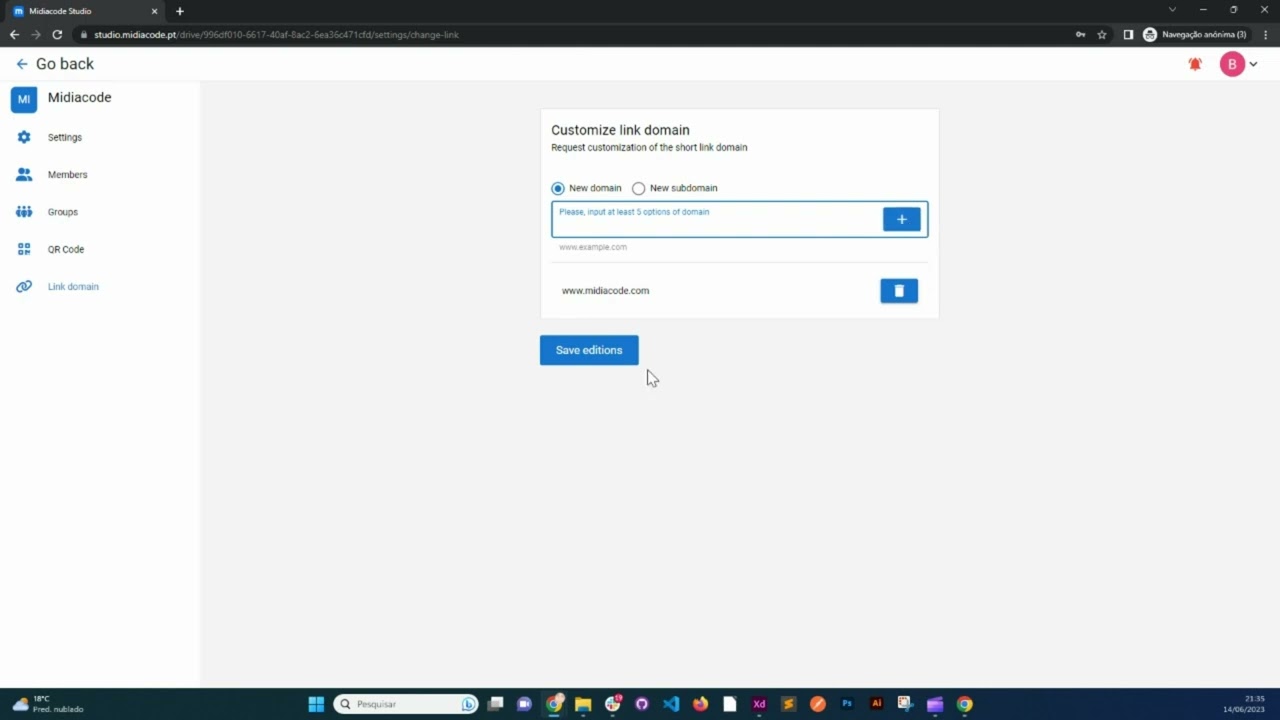This screenshot has height=720, width=1280.
Task: Open the browser side panel icon
Action: [x=1128, y=35]
